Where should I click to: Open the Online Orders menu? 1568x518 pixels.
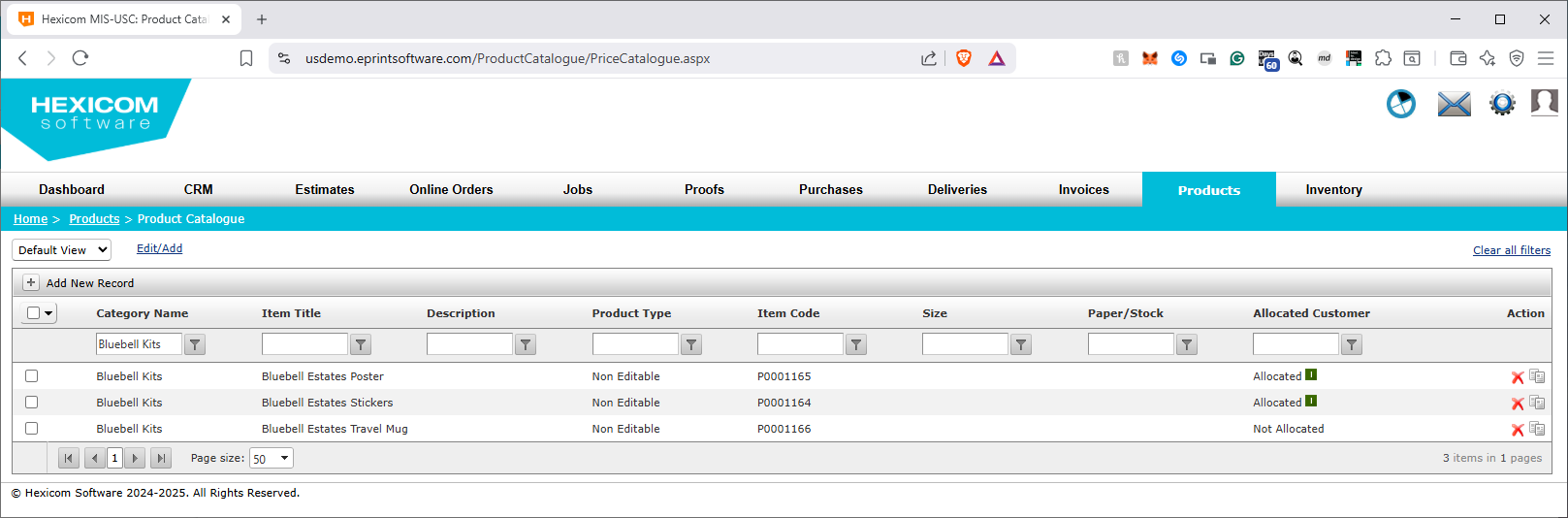point(451,190)
